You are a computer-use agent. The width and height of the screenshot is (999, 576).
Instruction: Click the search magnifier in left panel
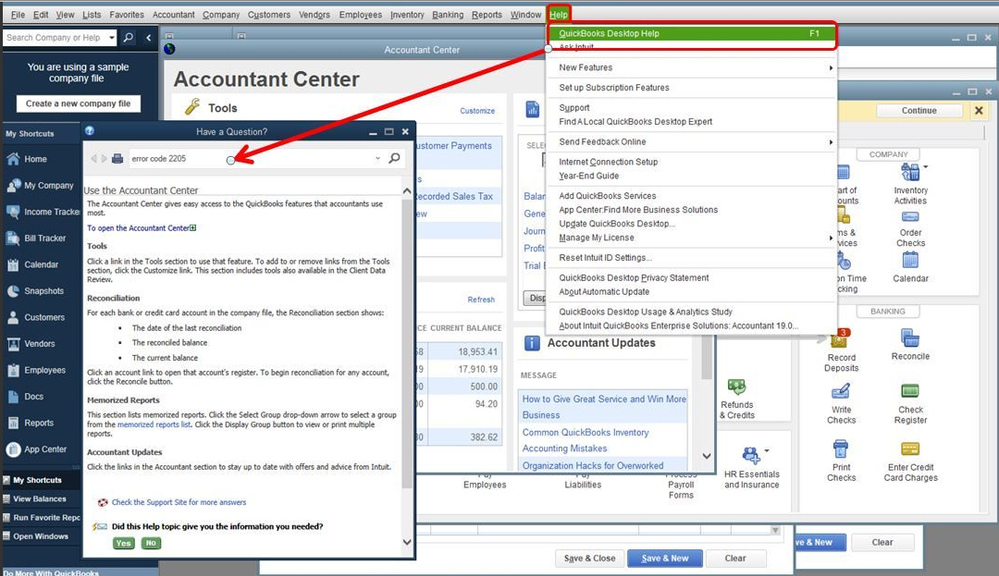(128, 38)
